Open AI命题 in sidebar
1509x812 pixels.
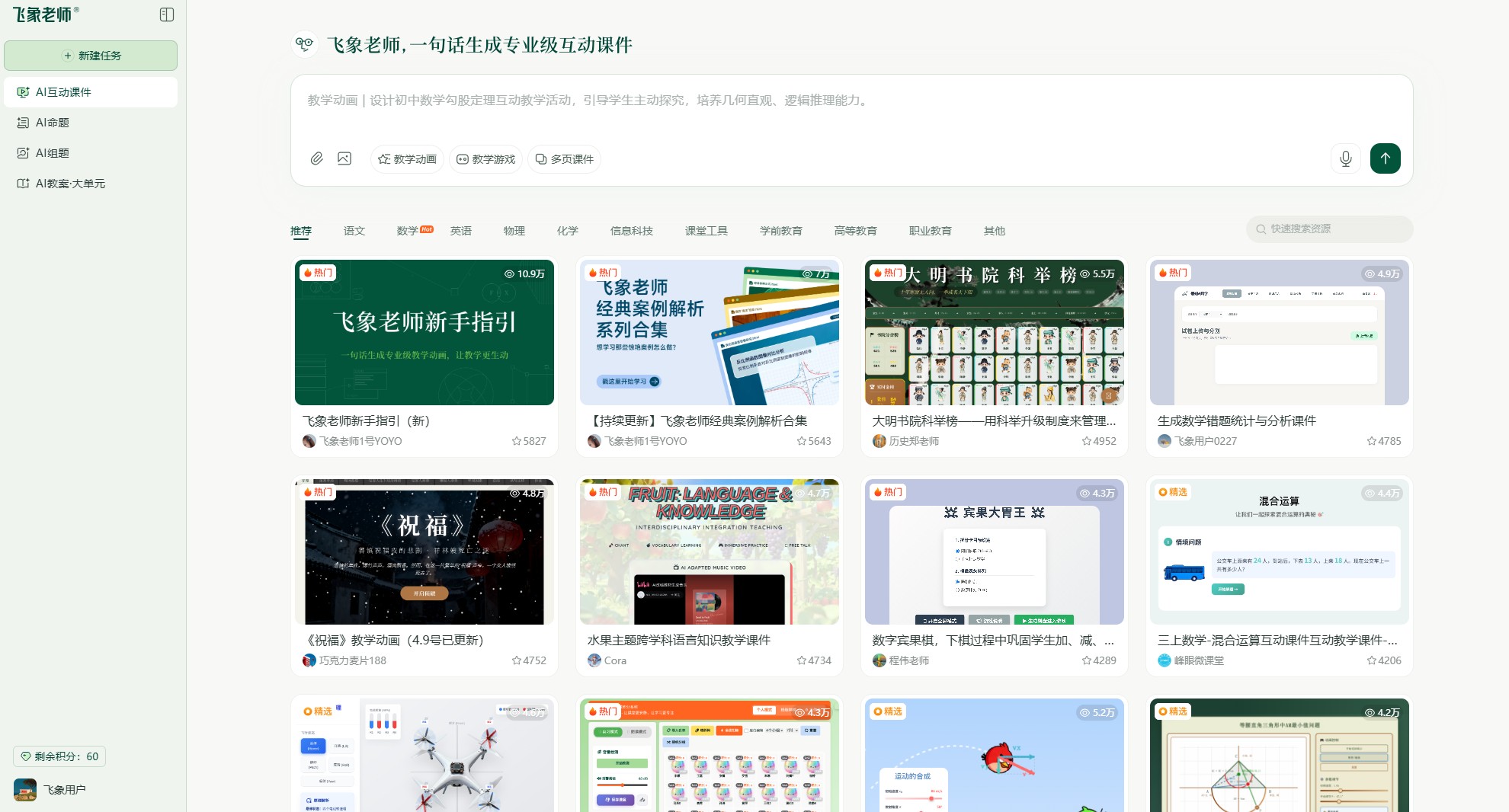point(91,123)
